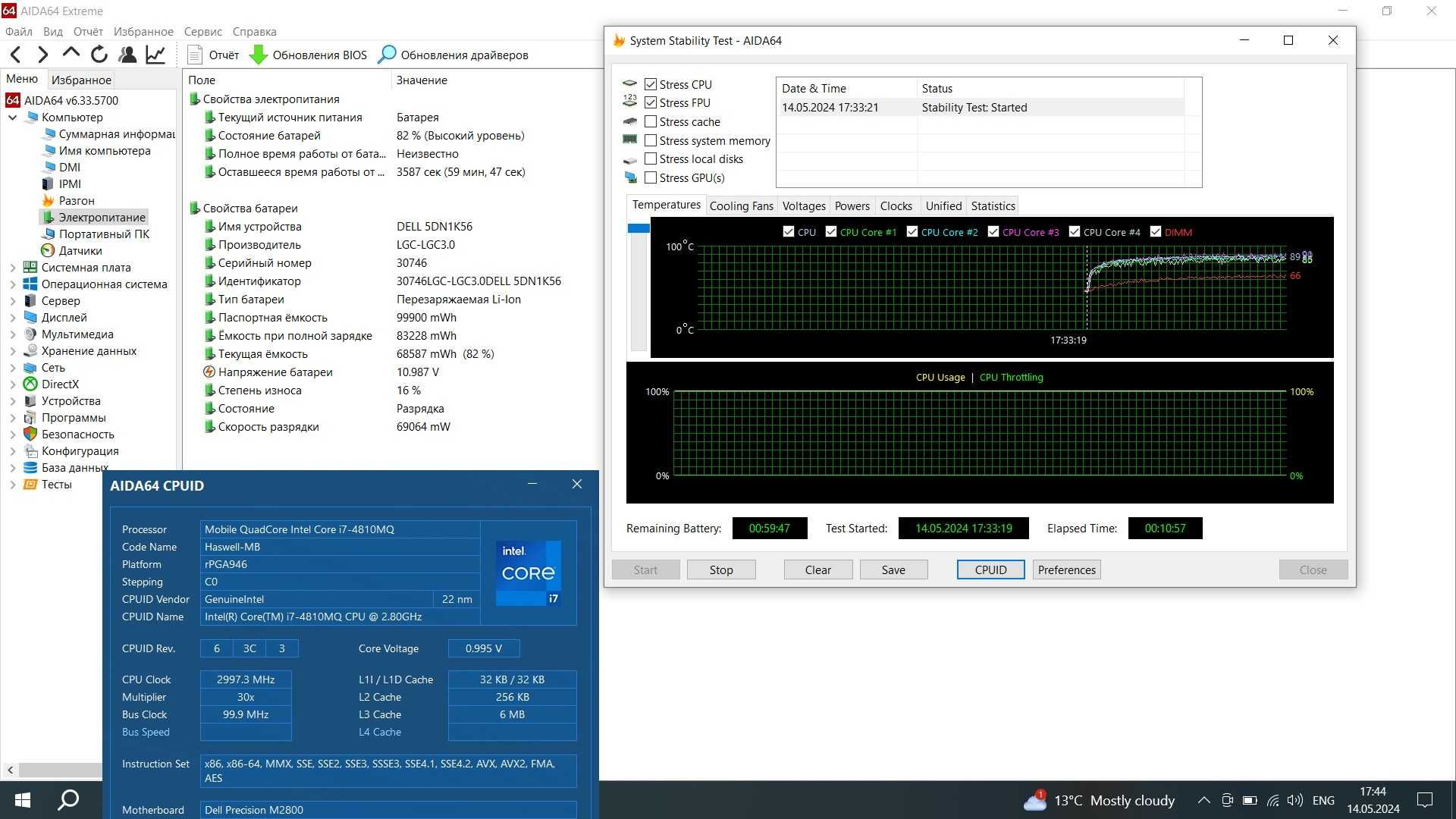1456x819 pixels.
Task: Refresh the AIDA64 page view
Action: (99, 55)
